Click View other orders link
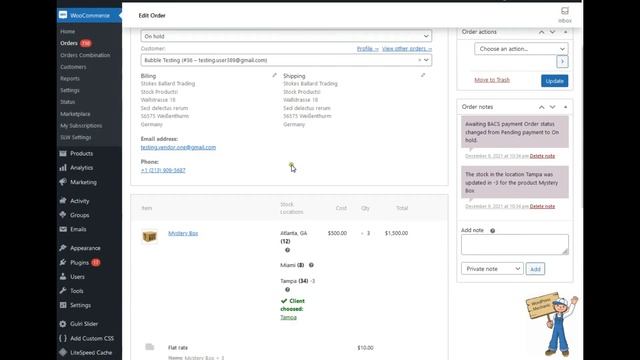Viewport: 640px width, 360px height. pyautogui.click(x=407, y=49)
